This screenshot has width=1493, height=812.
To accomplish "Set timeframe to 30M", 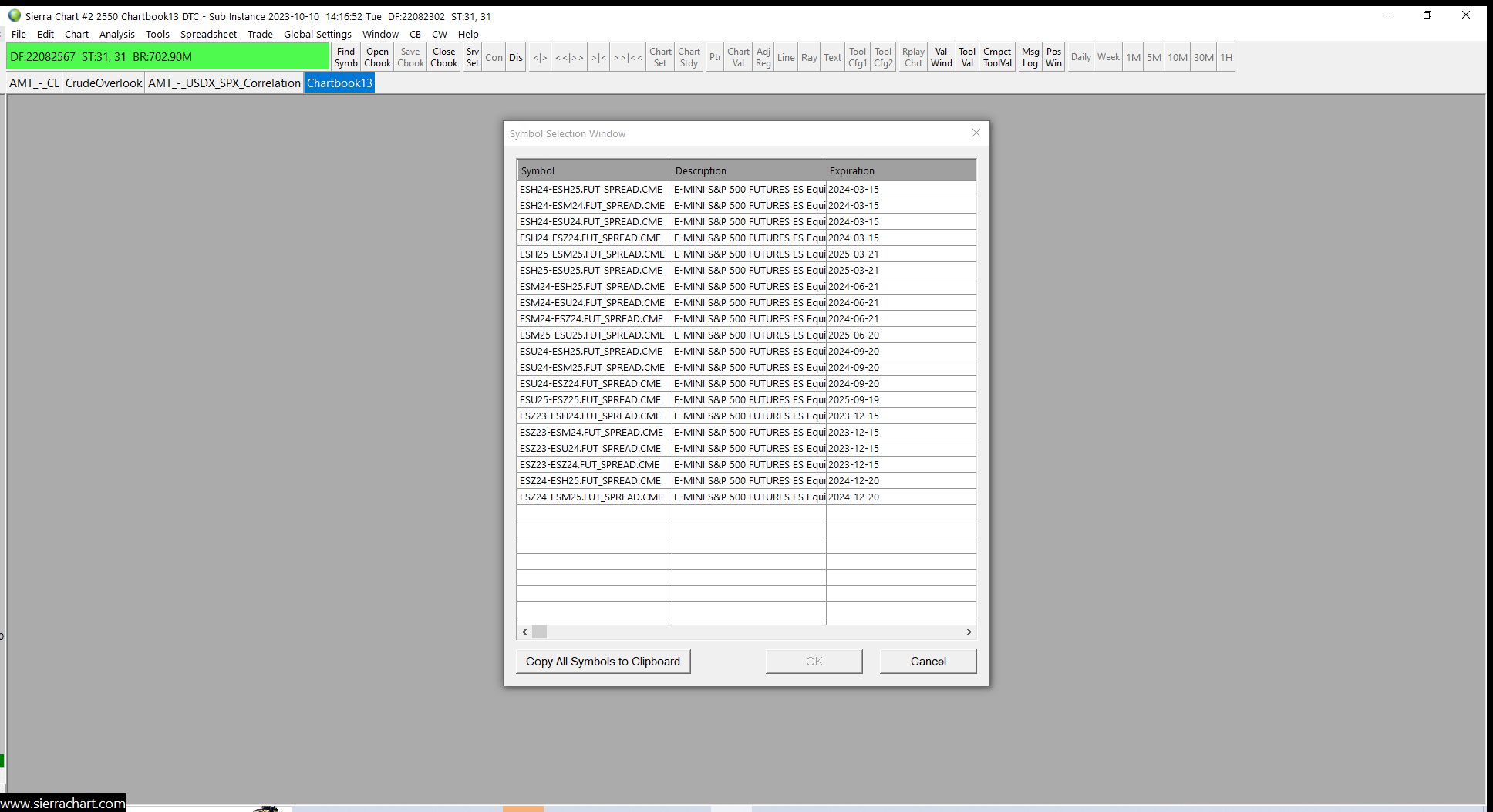I will (x=1204, y=57).
